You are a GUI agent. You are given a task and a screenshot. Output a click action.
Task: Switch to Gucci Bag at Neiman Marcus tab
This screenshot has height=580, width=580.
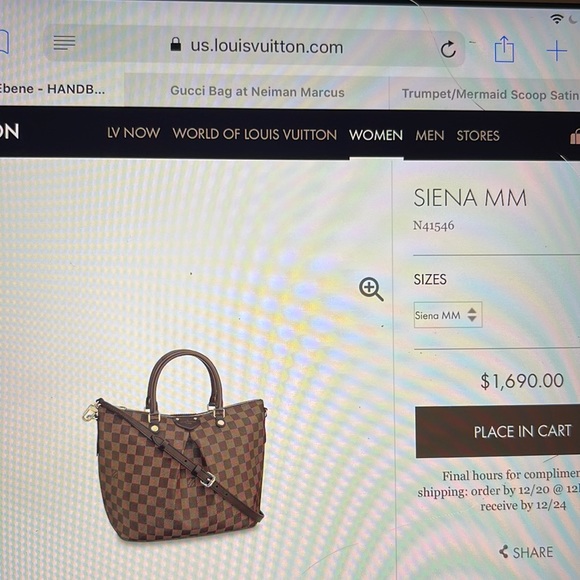point(257,92)
